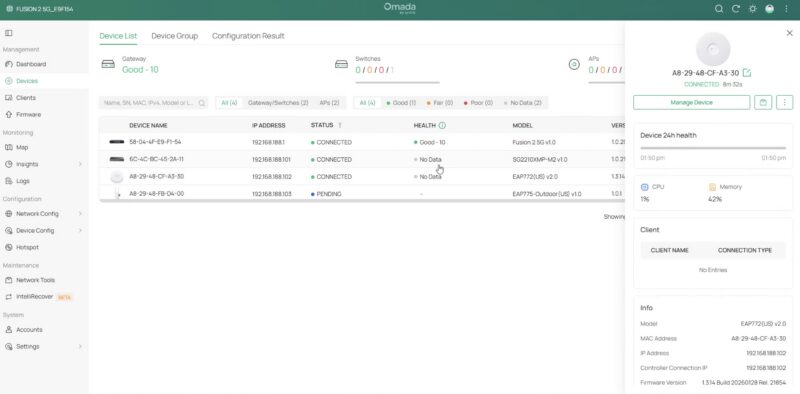
Task: Click the magnifier icon in the device search box
Action: pyautogui.click(x=202, y=103)
